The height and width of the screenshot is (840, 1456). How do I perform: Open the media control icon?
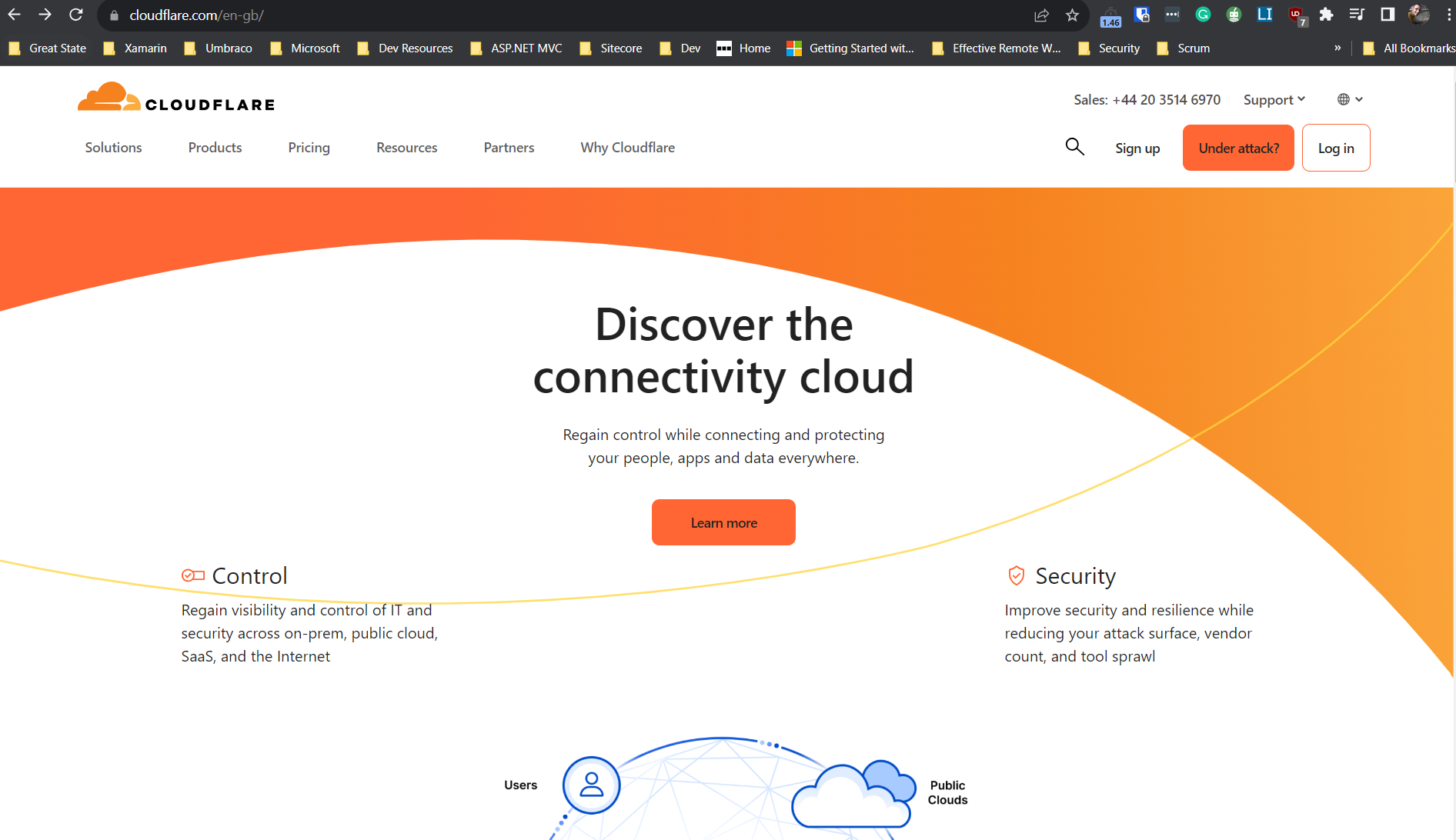coord(1357,15)
